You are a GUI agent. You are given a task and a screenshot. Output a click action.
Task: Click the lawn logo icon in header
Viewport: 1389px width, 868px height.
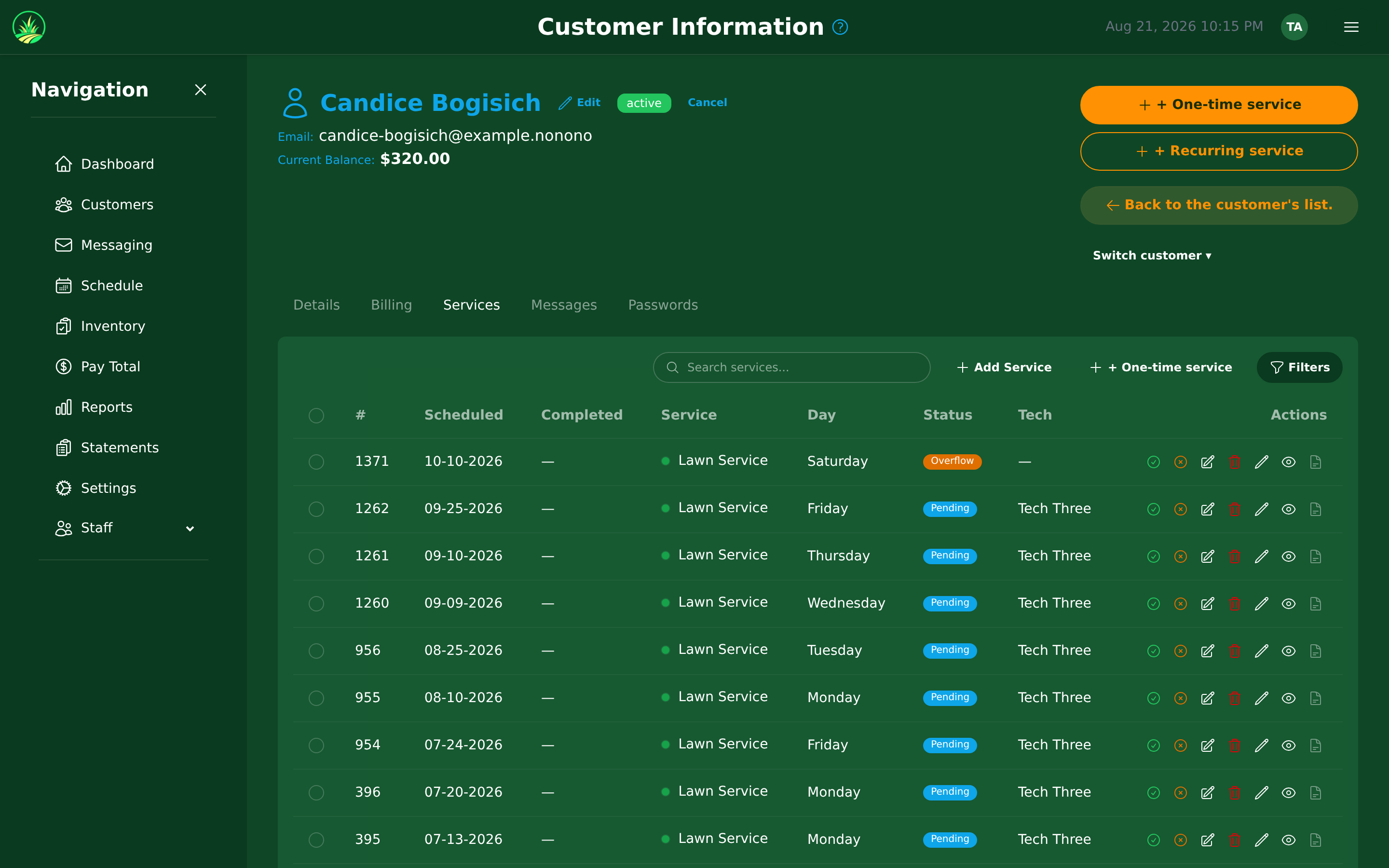coord(29,27)
